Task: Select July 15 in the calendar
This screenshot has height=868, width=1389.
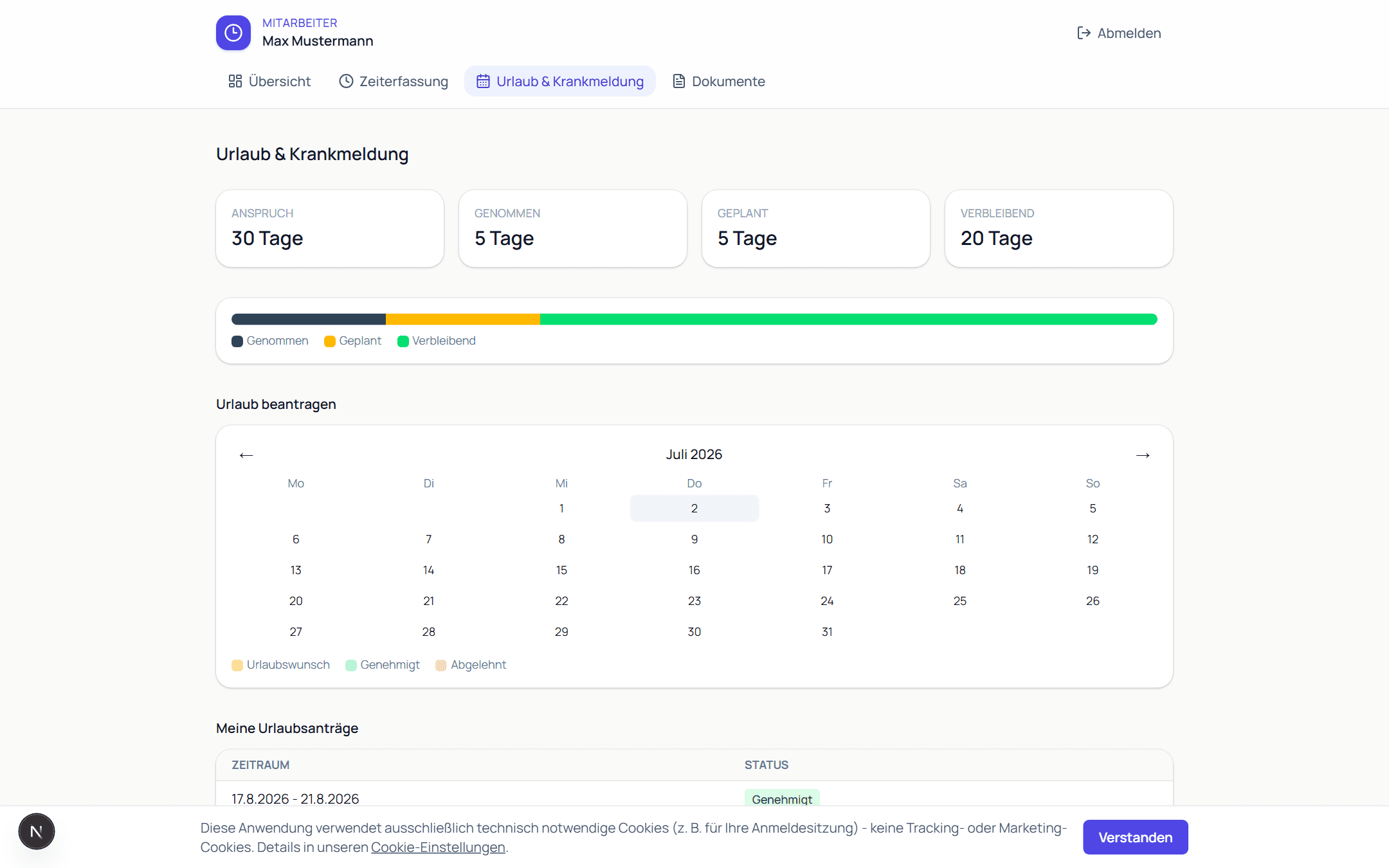Action: click(x=561, y=570)
